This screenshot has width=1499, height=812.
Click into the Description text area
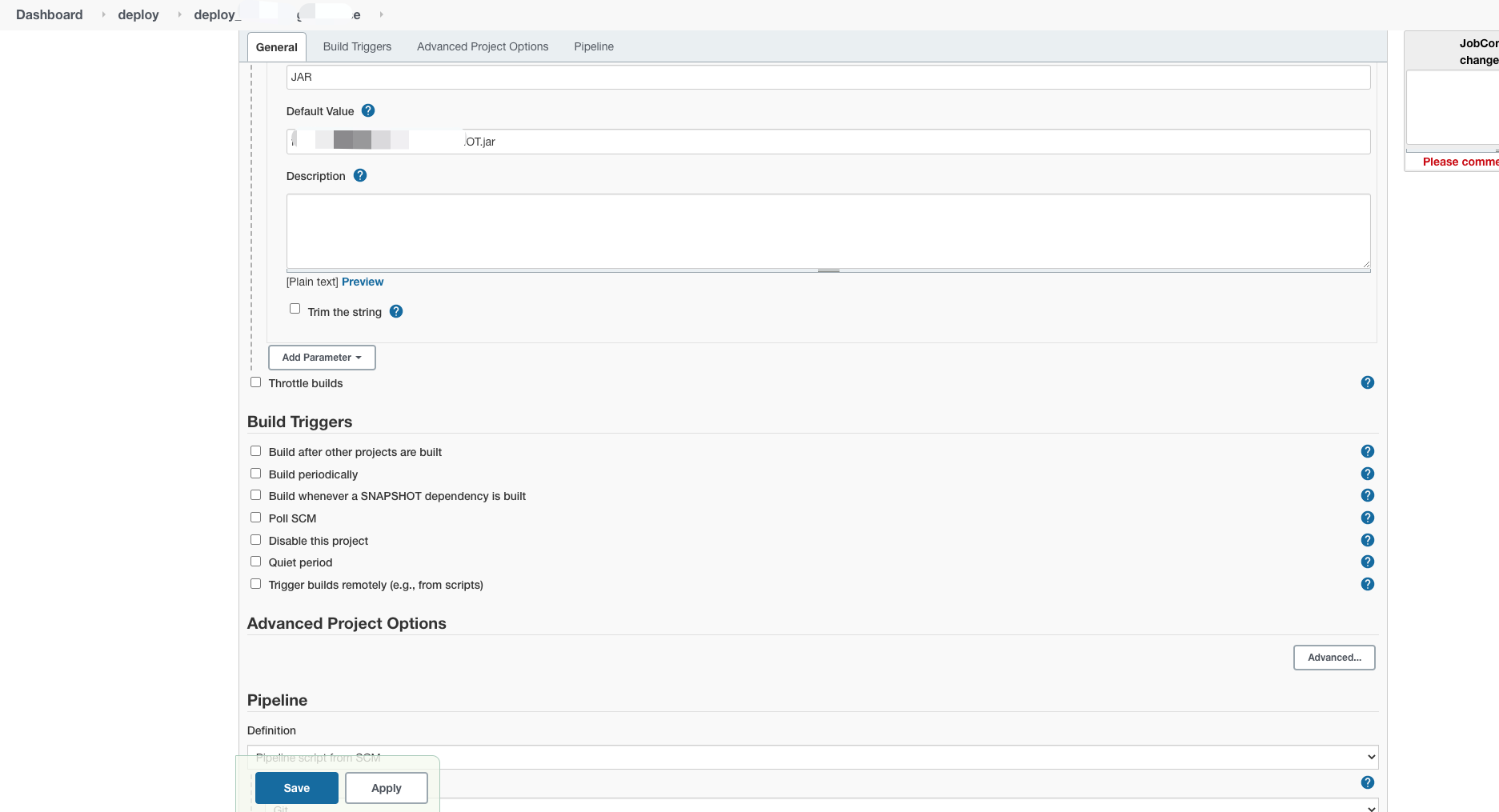[828, 231]
